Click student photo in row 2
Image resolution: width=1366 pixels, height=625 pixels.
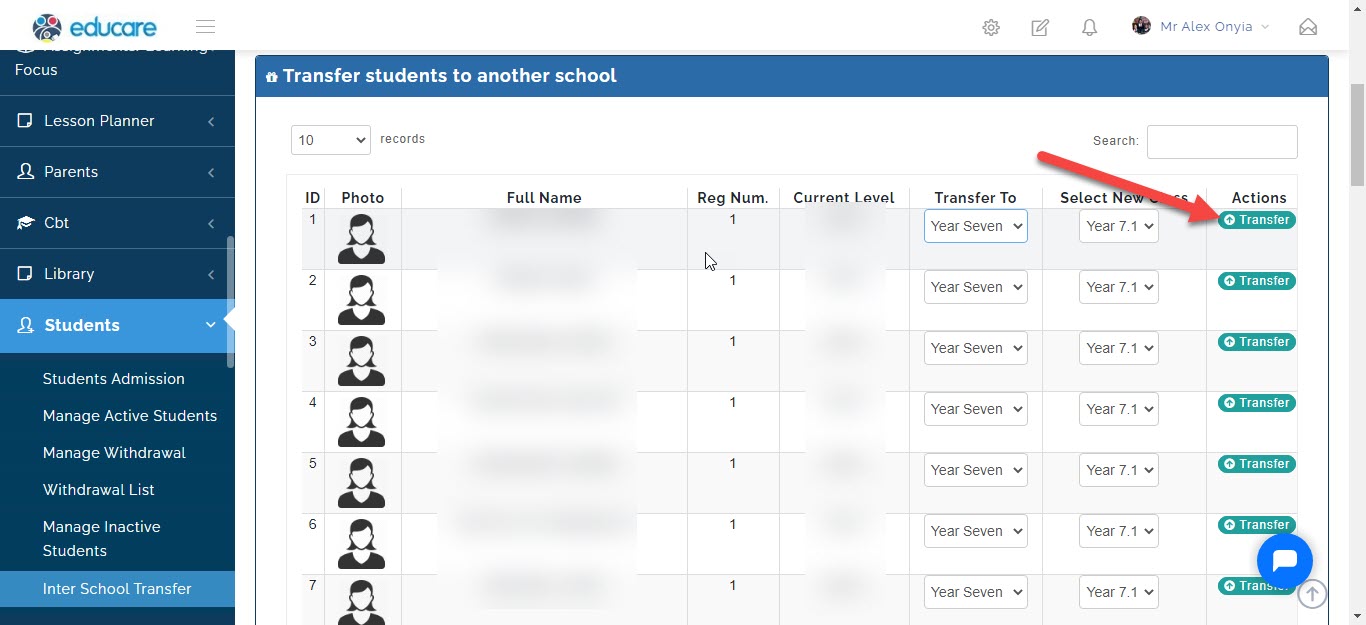coord(361,300)
